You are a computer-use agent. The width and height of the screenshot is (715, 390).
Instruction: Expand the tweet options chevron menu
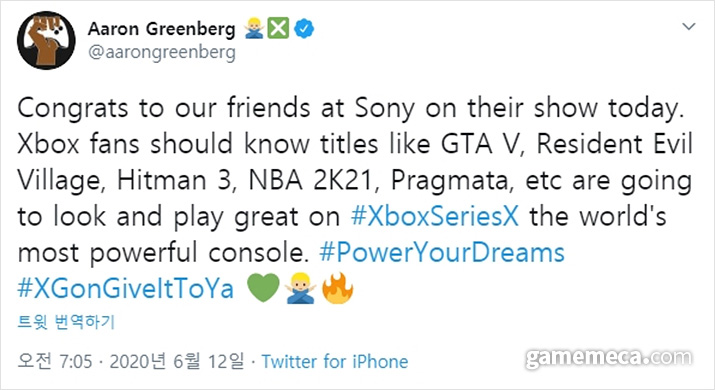coord(689,26)
